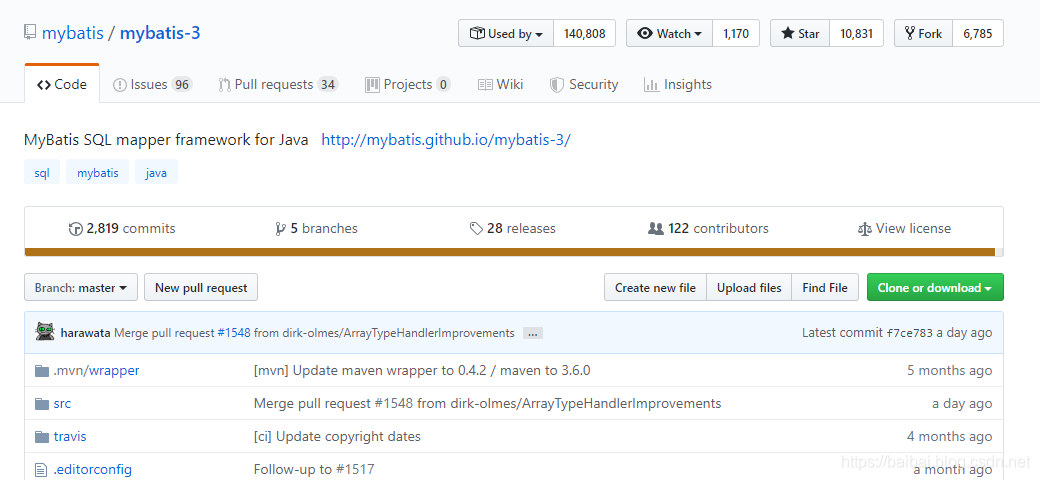The width and height of the screenshot is (1040, 480).
Task: Open the .mvn/wrapper folder
Action: click(x=97, y=371)
